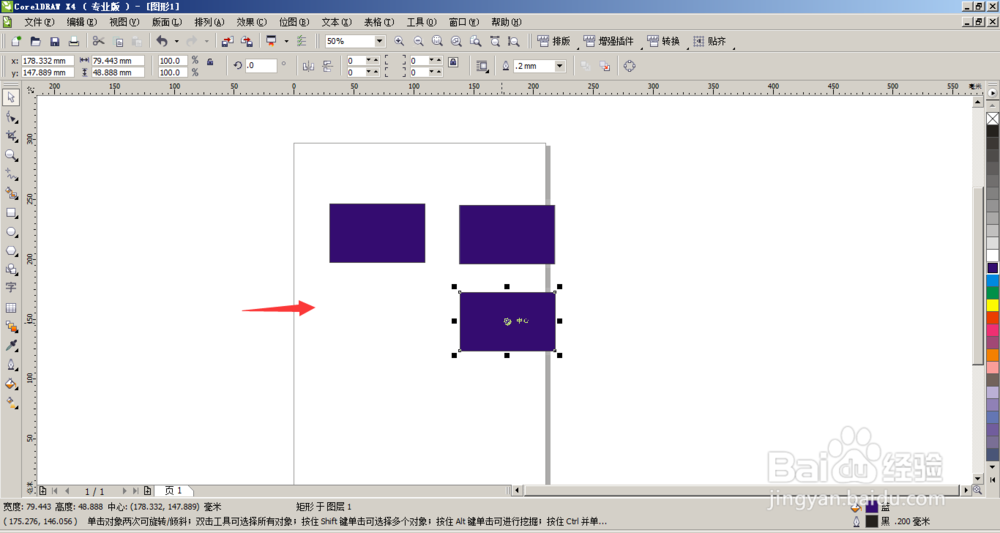Save the document
1000x533 pixels.
point(54,41)
